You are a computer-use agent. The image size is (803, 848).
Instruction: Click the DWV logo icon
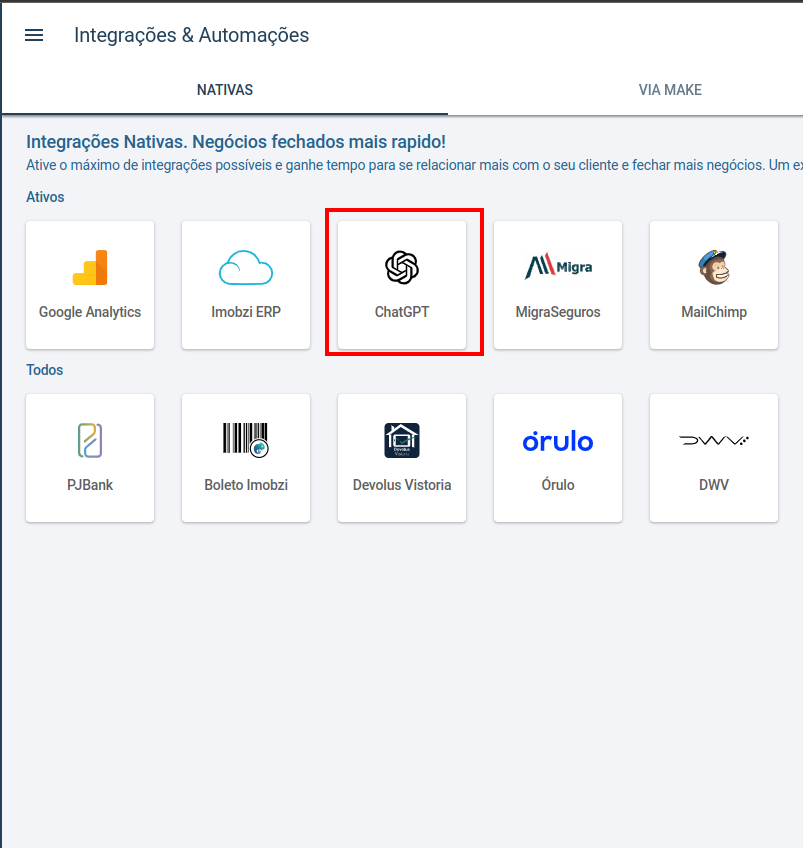(714, 440)
